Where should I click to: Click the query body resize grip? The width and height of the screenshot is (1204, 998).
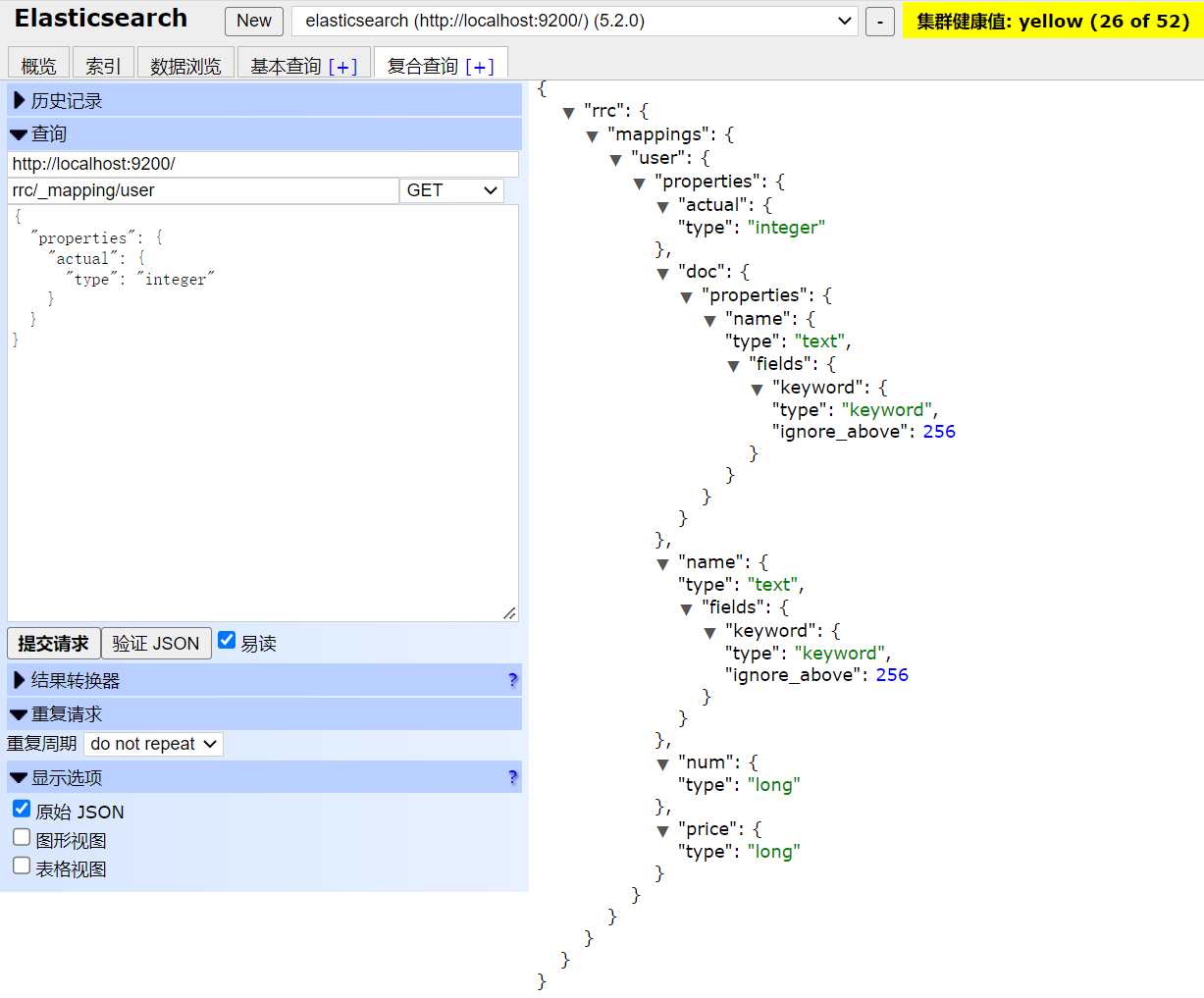[x=509, y=613]
